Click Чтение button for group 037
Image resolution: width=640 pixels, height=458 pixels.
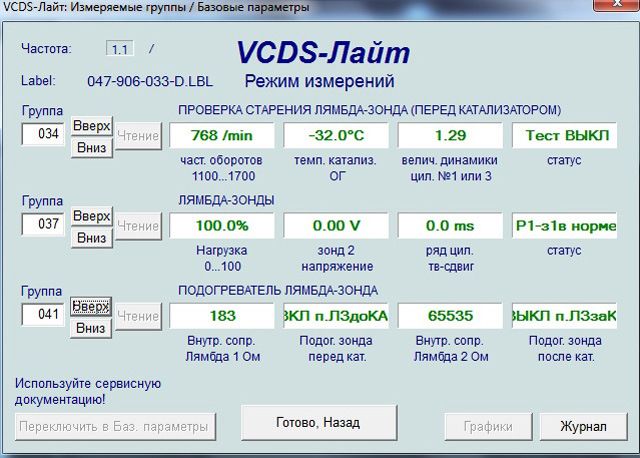coord(136,226)
